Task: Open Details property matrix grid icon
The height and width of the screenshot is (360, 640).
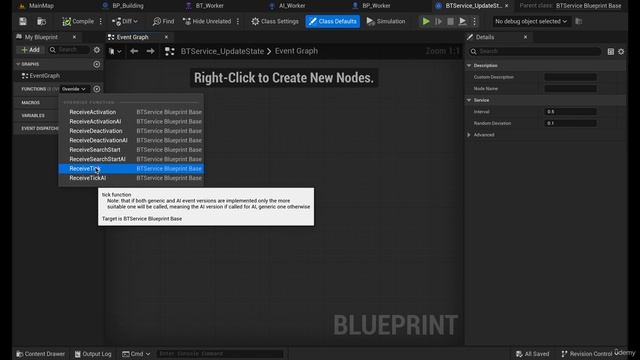Action: pos(611,51)
